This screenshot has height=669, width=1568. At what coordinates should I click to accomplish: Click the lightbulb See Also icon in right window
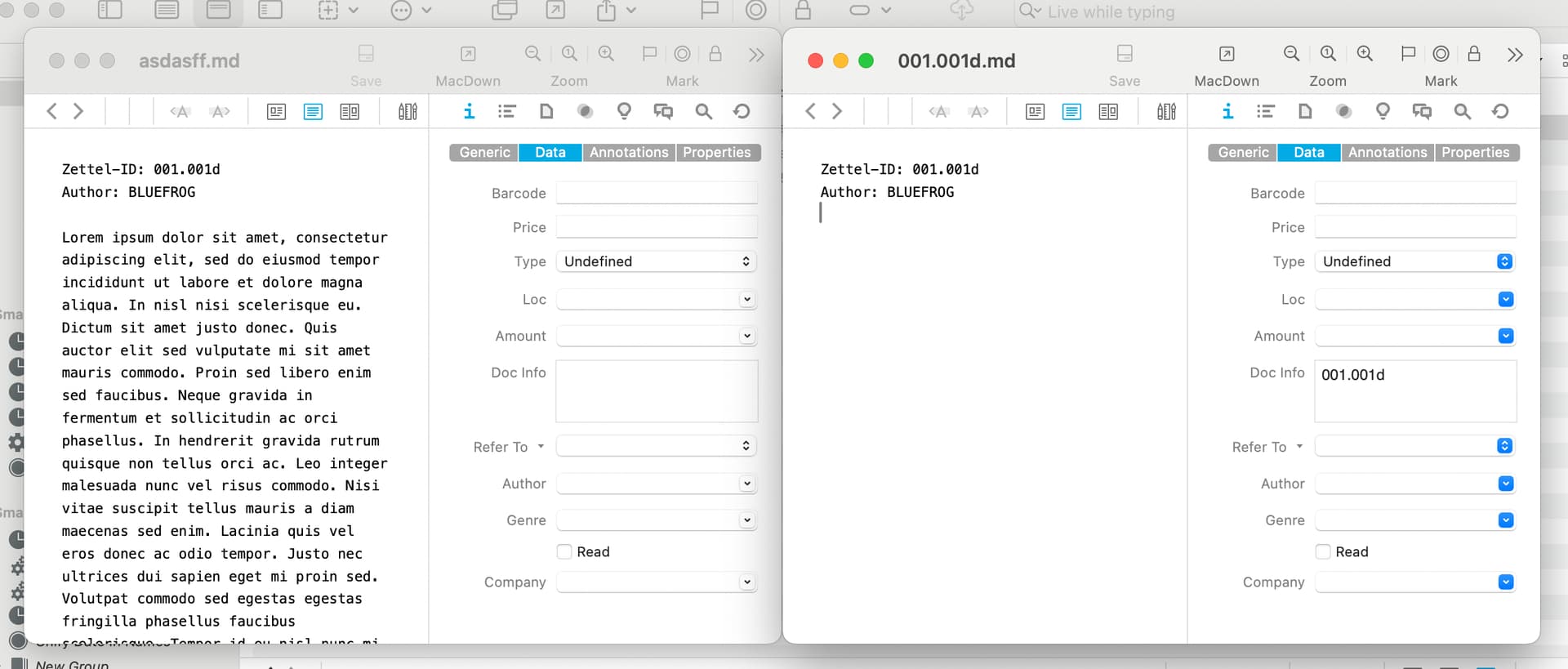(1382, 112)
